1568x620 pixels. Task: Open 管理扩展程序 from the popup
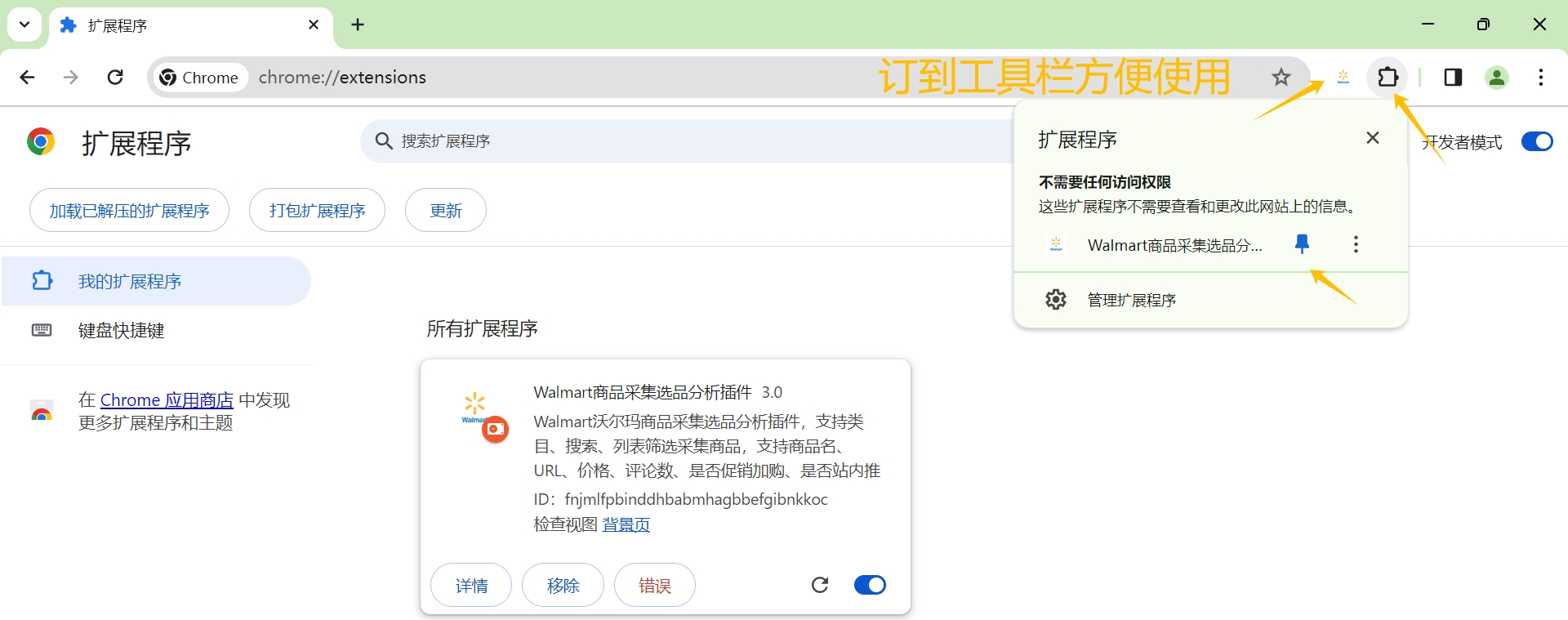pos(1131,301)
